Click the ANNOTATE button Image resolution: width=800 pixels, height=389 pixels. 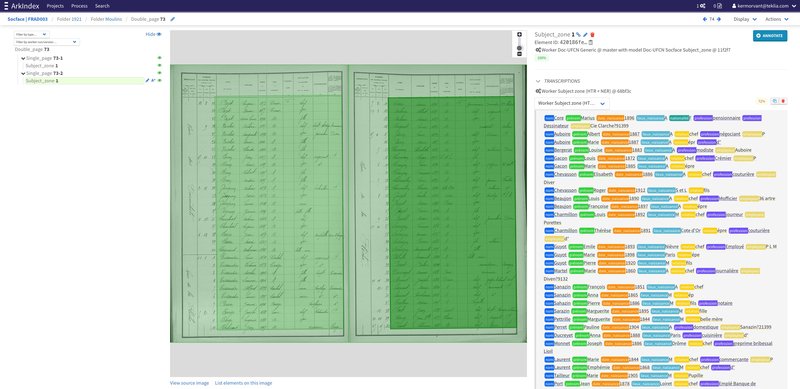(x=770, y=36)
